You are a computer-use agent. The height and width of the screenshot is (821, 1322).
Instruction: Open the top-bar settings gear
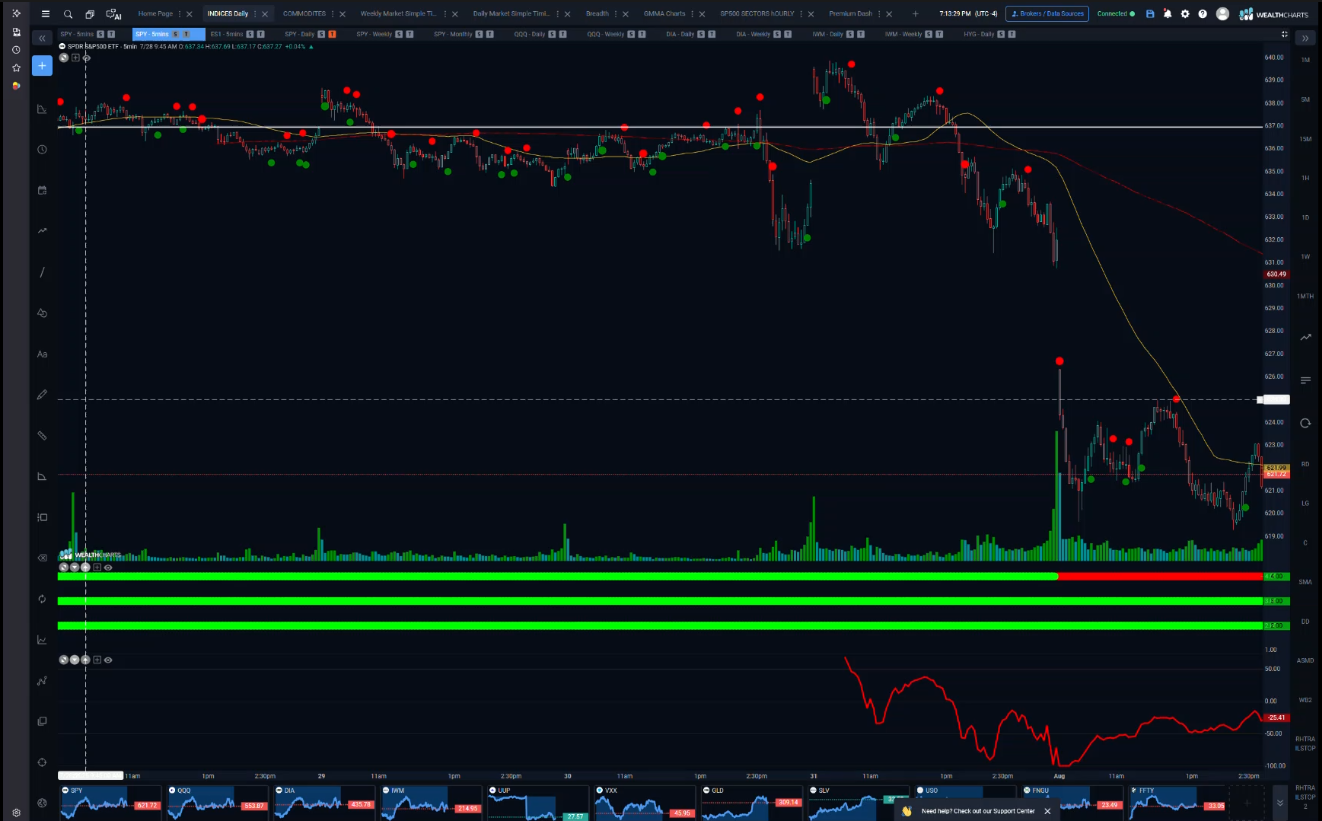click(1185, 14)
